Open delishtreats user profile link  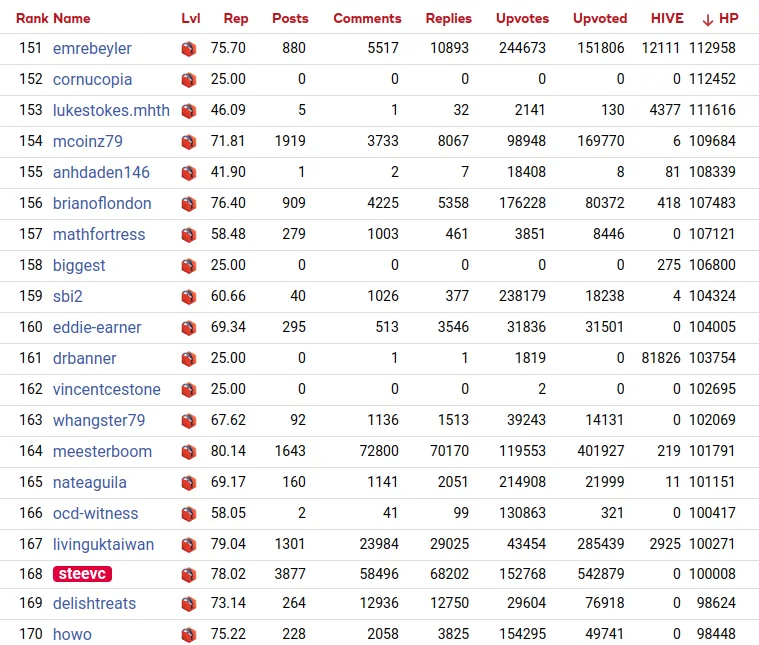94,603
